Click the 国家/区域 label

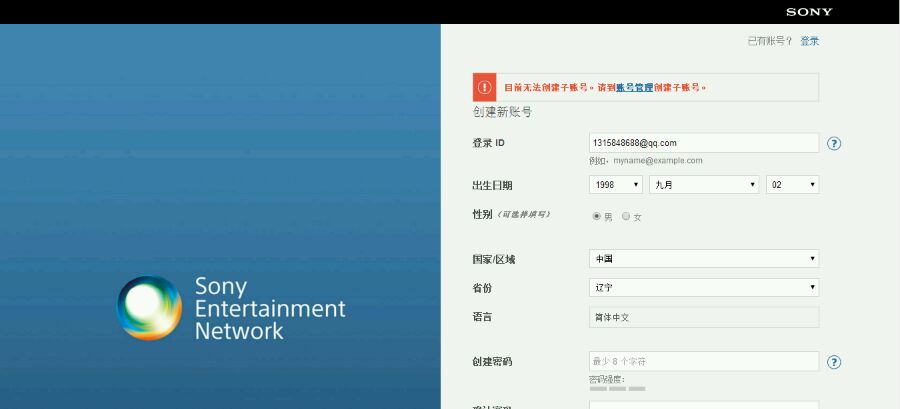point(494,259)
